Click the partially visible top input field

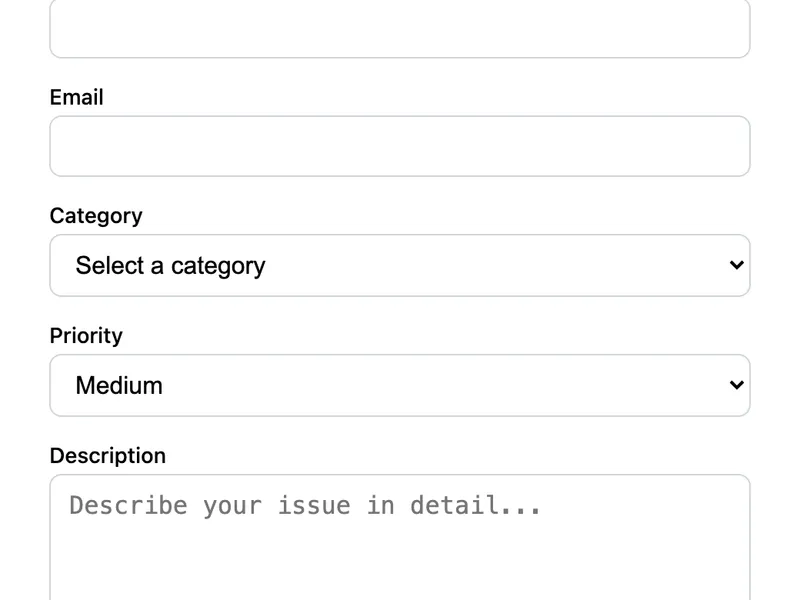pyautogui.click(x=400, y=30)
